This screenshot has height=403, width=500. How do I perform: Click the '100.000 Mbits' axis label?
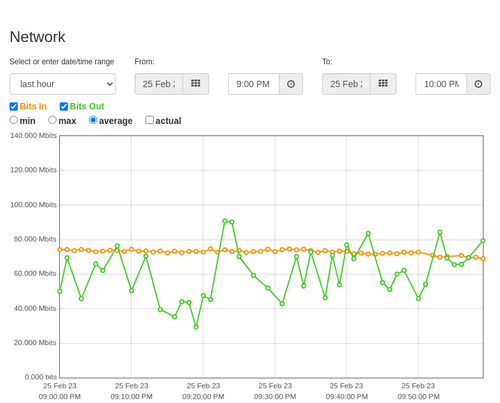tap(33, 205)
